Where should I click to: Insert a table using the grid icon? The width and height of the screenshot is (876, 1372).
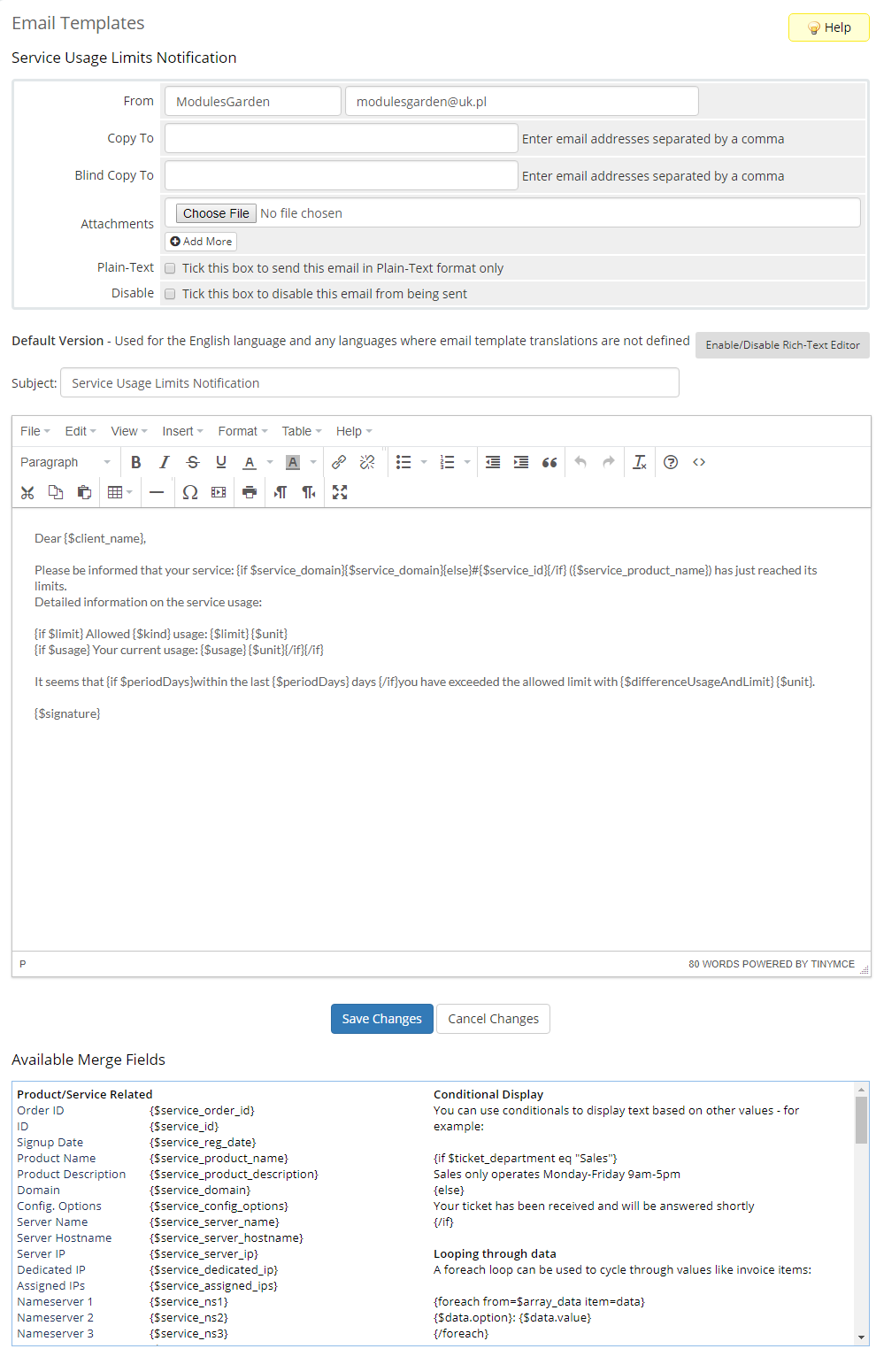[x=115, y=492]
